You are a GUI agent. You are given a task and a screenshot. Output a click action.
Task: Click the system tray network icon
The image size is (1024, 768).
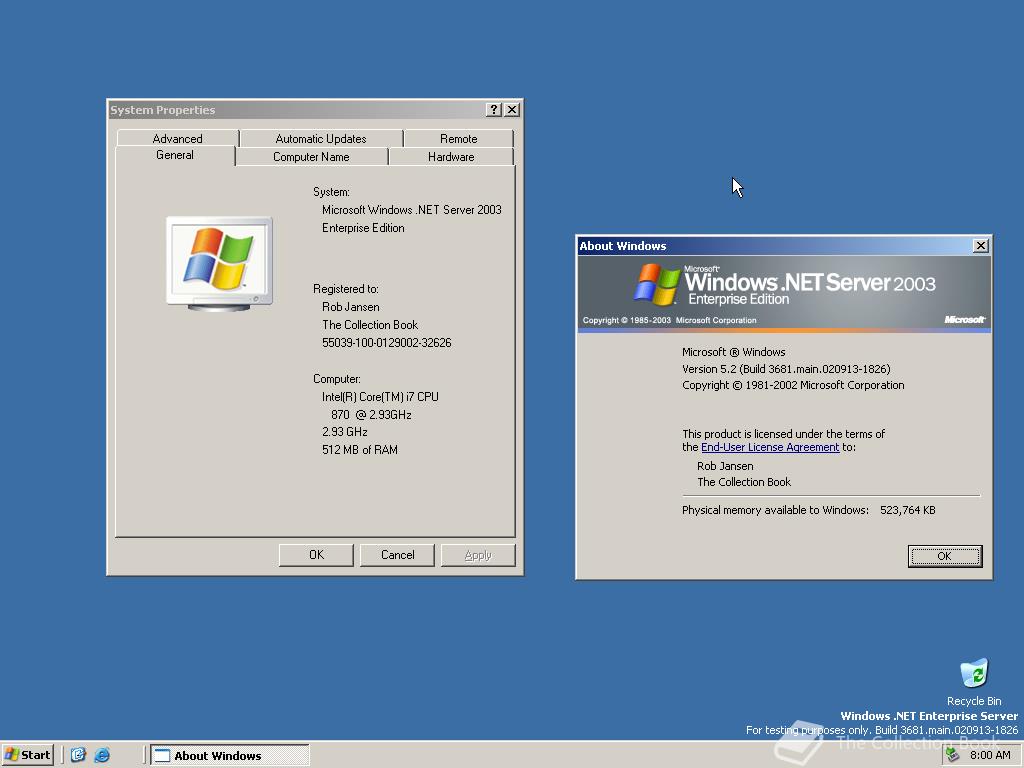(953, 755)
